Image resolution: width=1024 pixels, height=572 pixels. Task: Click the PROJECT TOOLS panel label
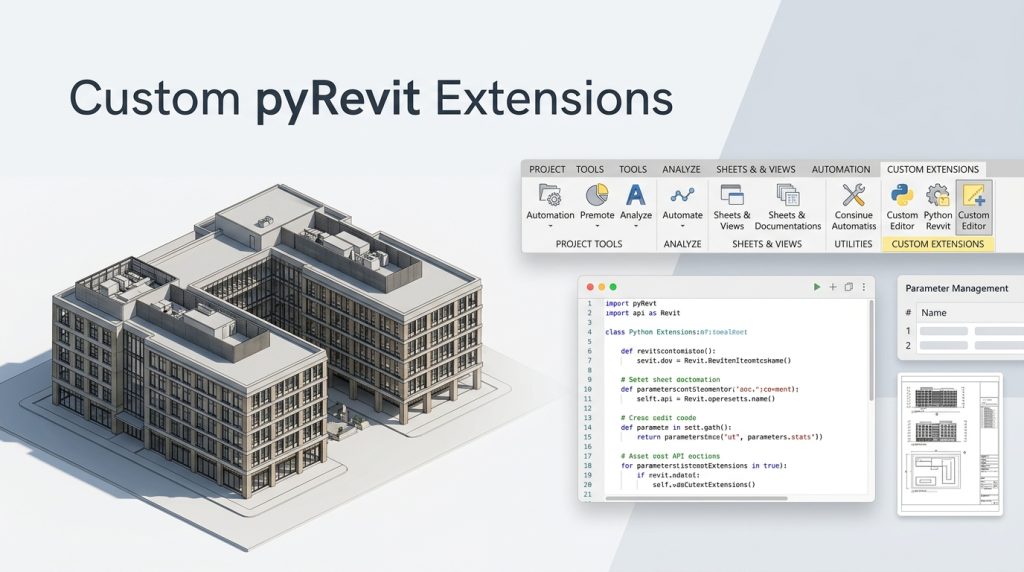[589, 244]
